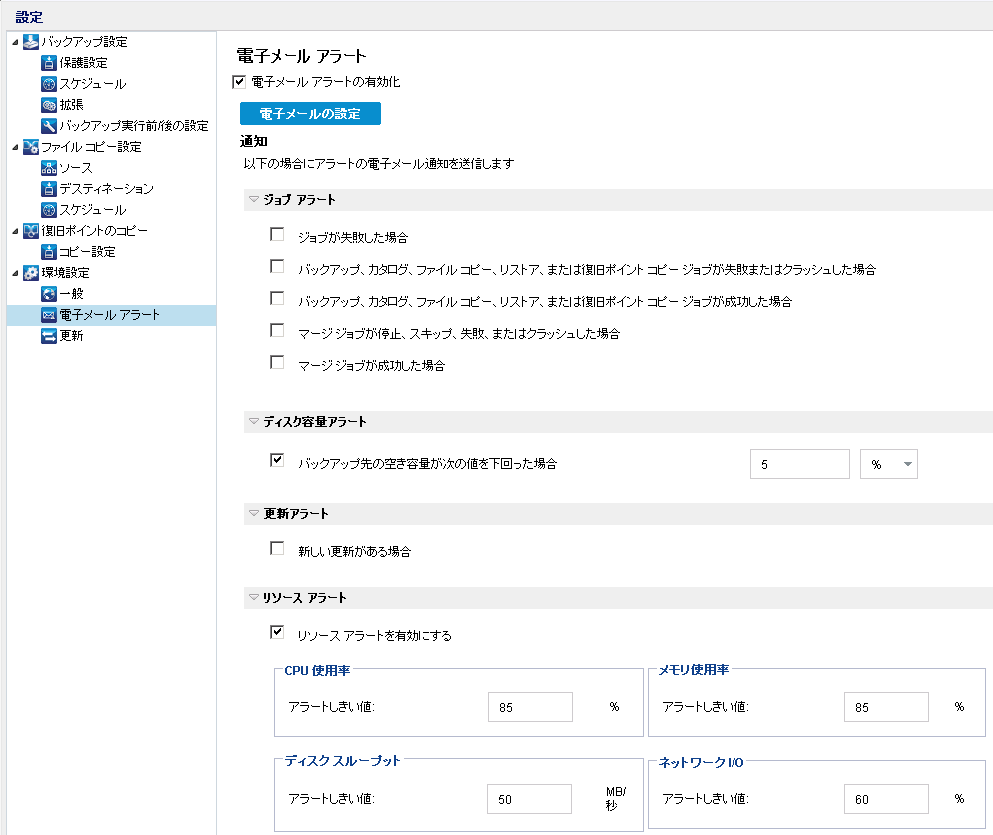Collapse the リソース アラート section
This screenshot has height=835, width=993.
click(254, 598)
